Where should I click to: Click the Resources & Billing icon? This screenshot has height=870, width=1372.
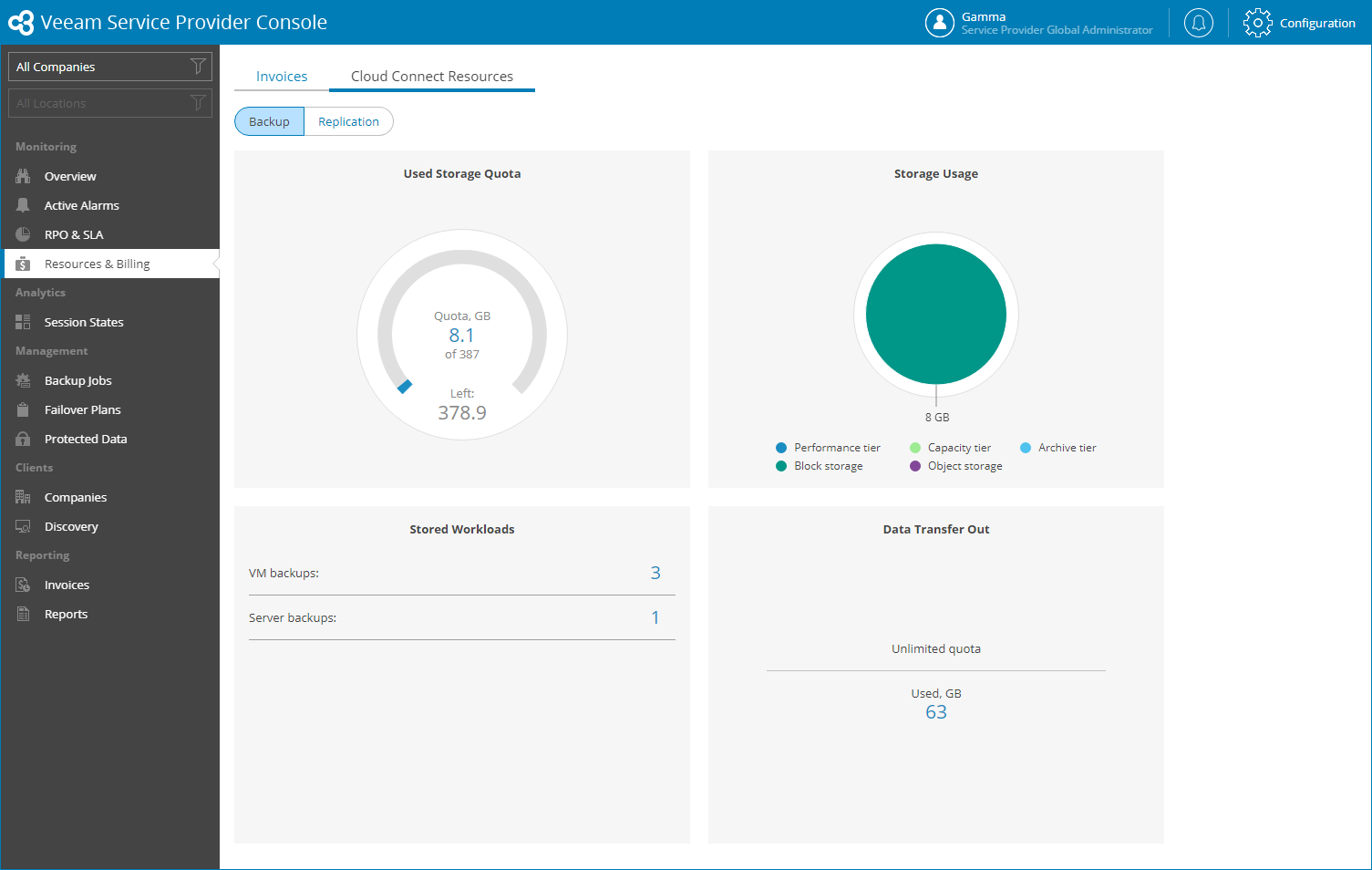click(x=23, y=264)
